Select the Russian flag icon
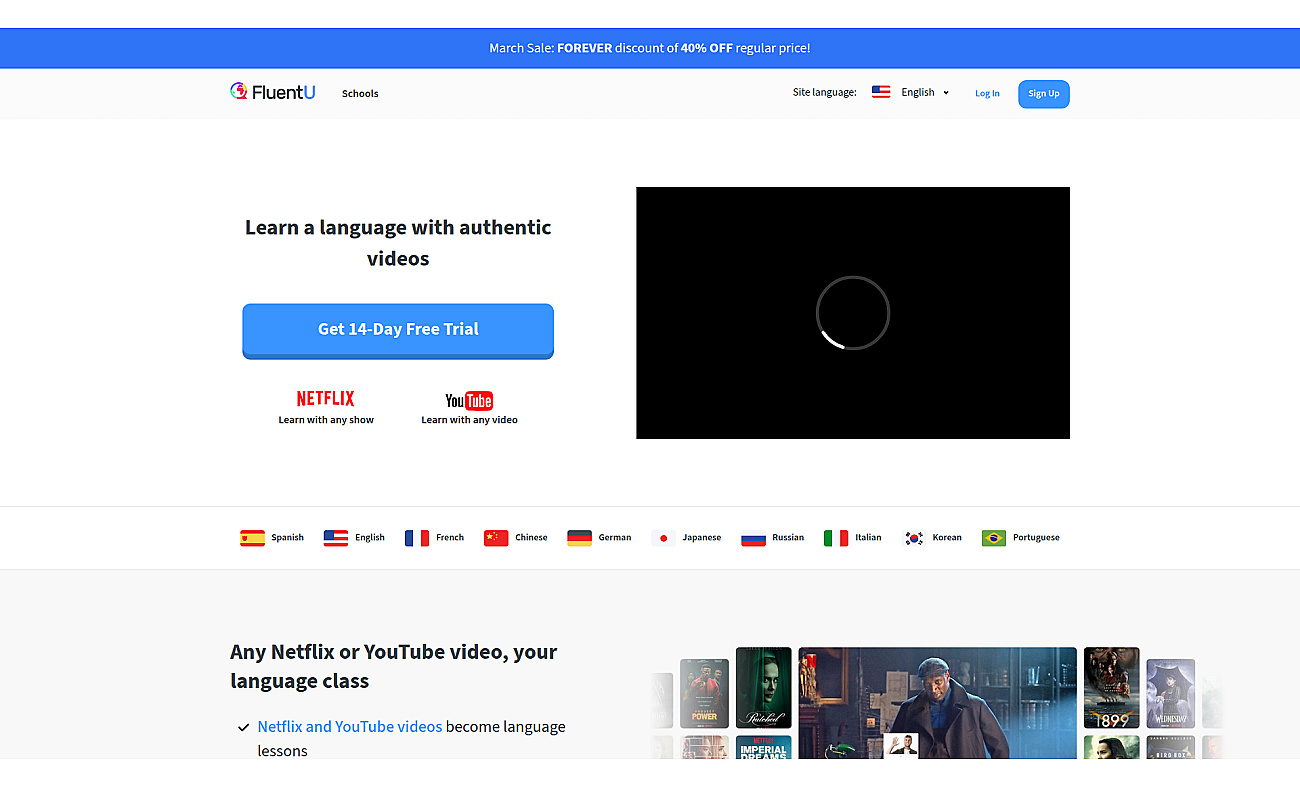 (x=753, y=538)
